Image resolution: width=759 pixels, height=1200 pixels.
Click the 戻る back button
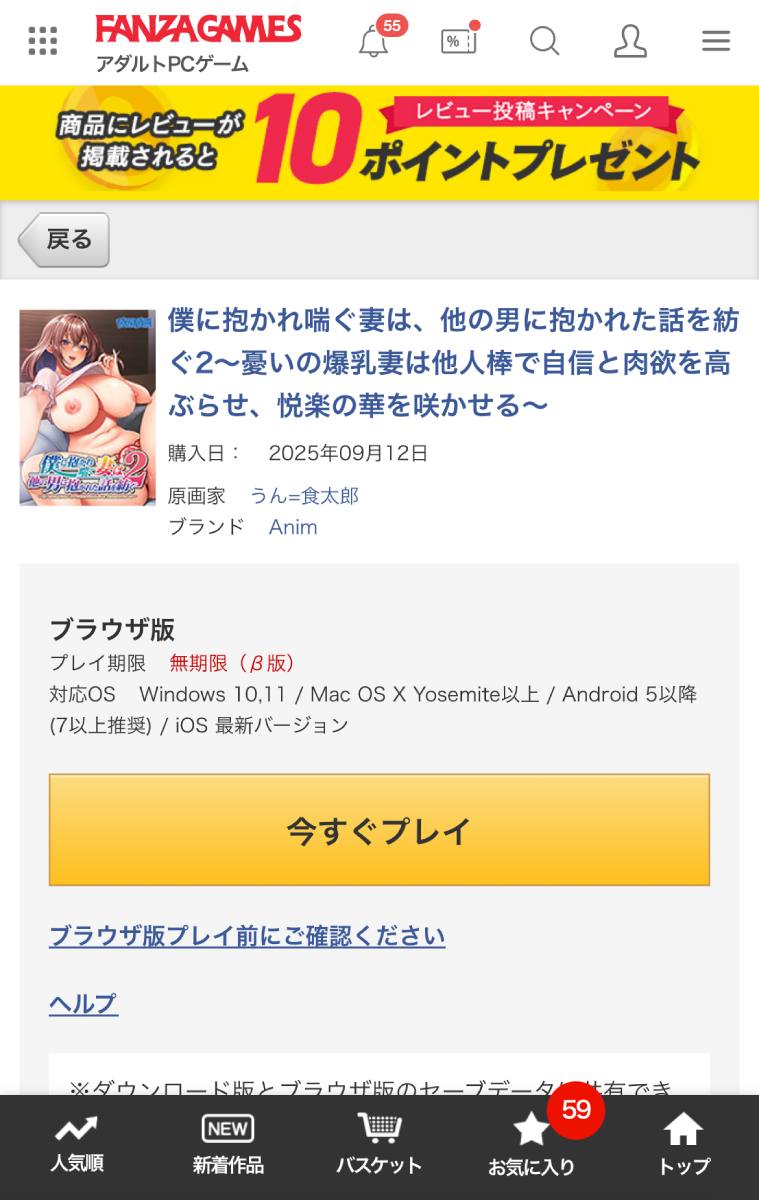[x=63, y=240]
